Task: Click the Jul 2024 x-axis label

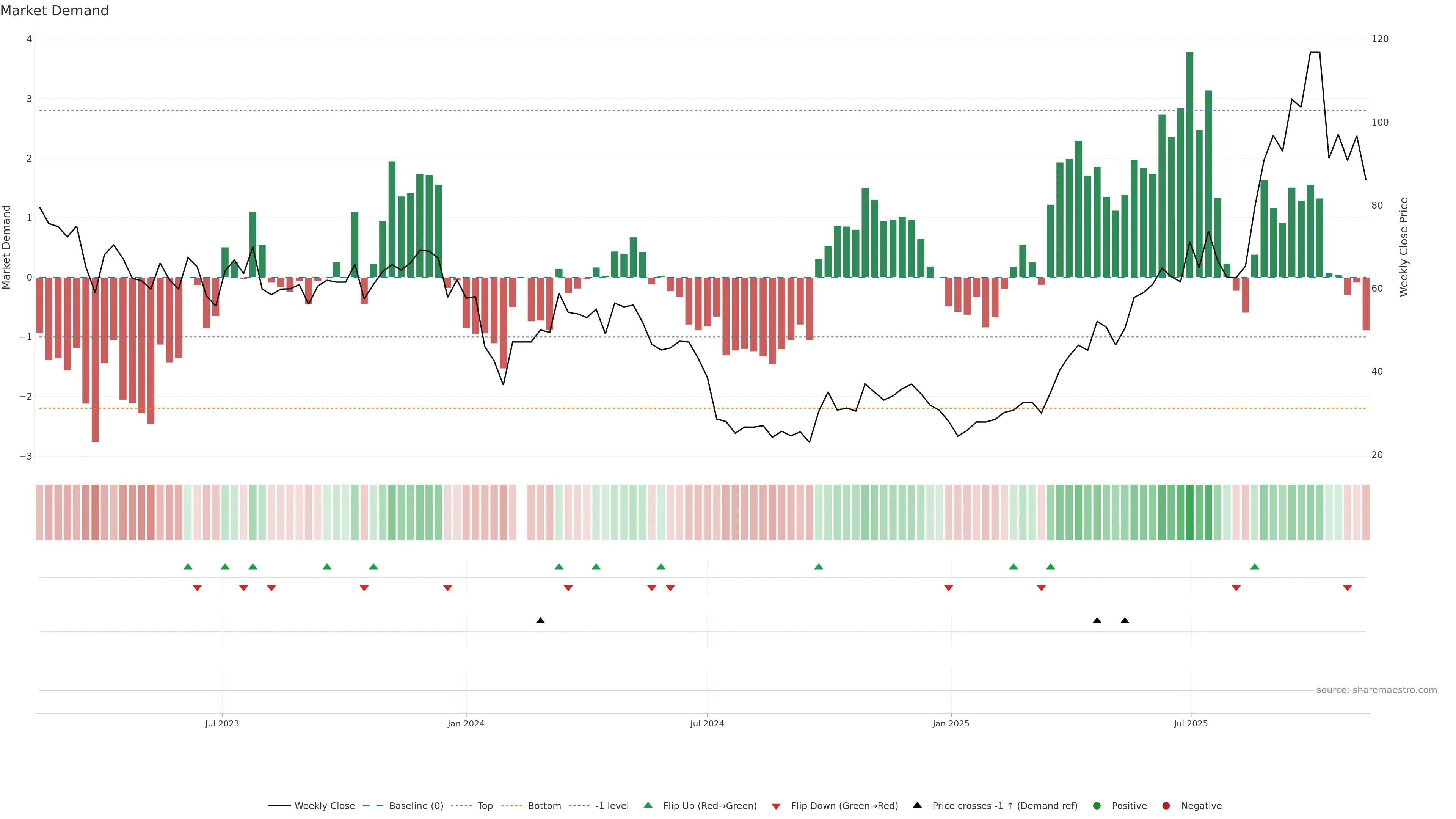Action: pos(707,723)
